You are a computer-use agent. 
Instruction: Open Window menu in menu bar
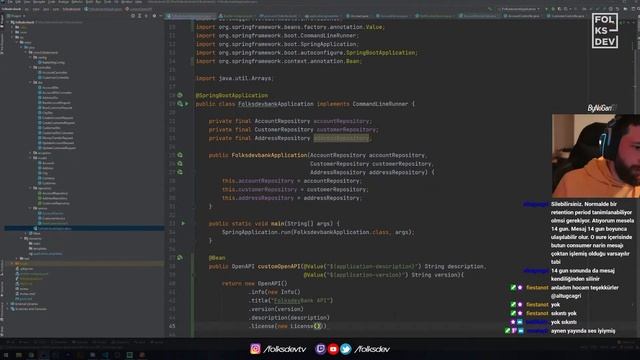pyautogui.click(x=127, y=2)
